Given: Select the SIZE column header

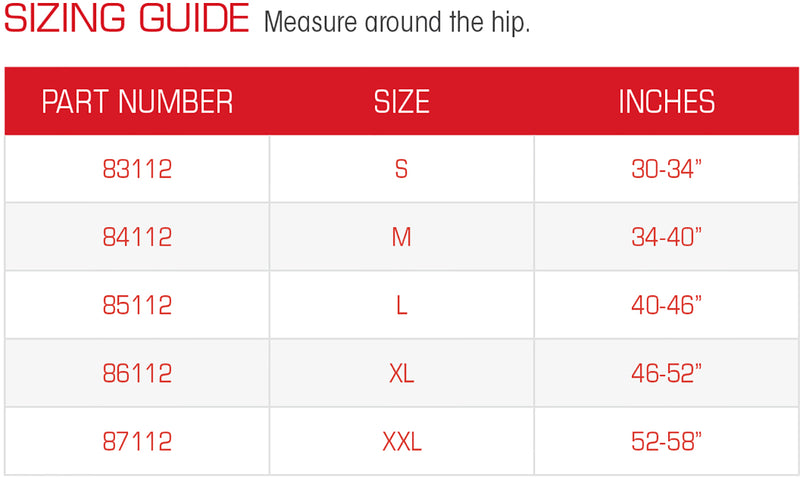Looking at the screenshot, I should point(401,101).
